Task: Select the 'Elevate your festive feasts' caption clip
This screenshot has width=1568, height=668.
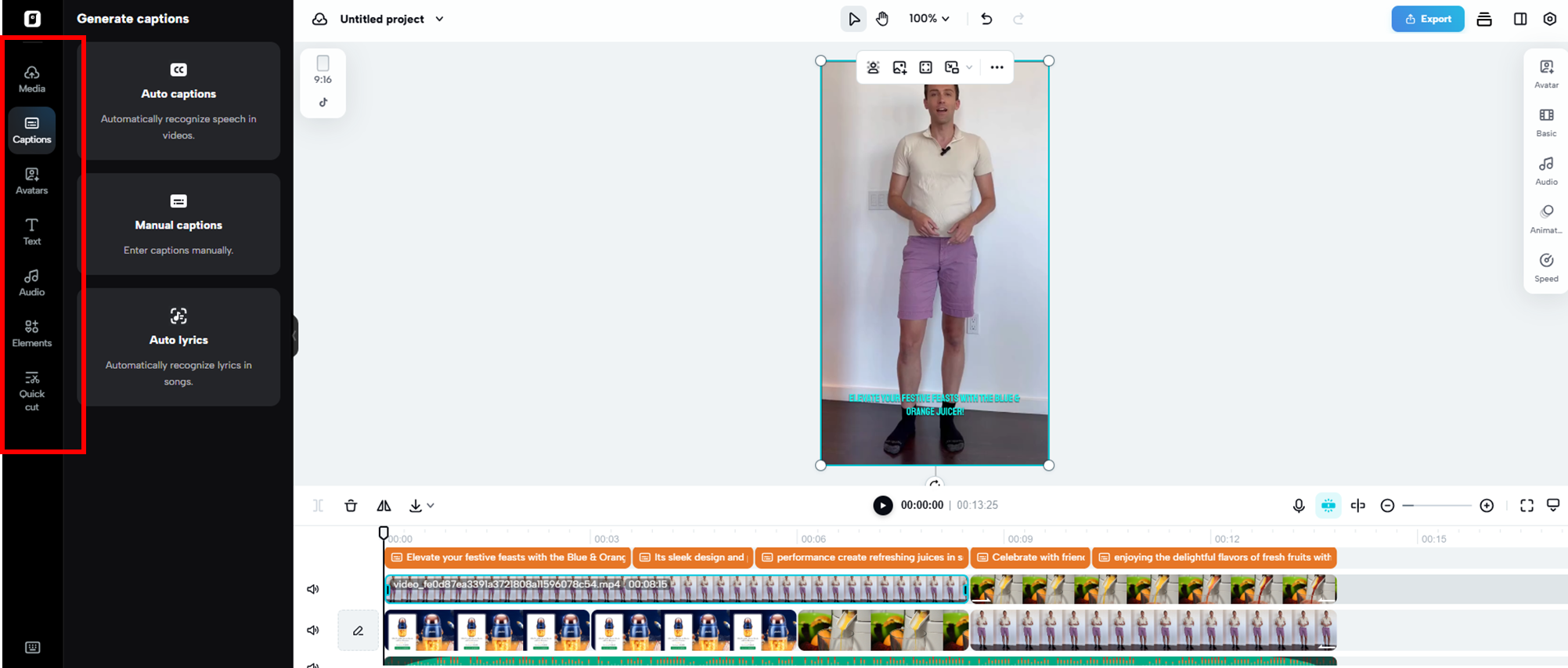Action: point(508,558)
